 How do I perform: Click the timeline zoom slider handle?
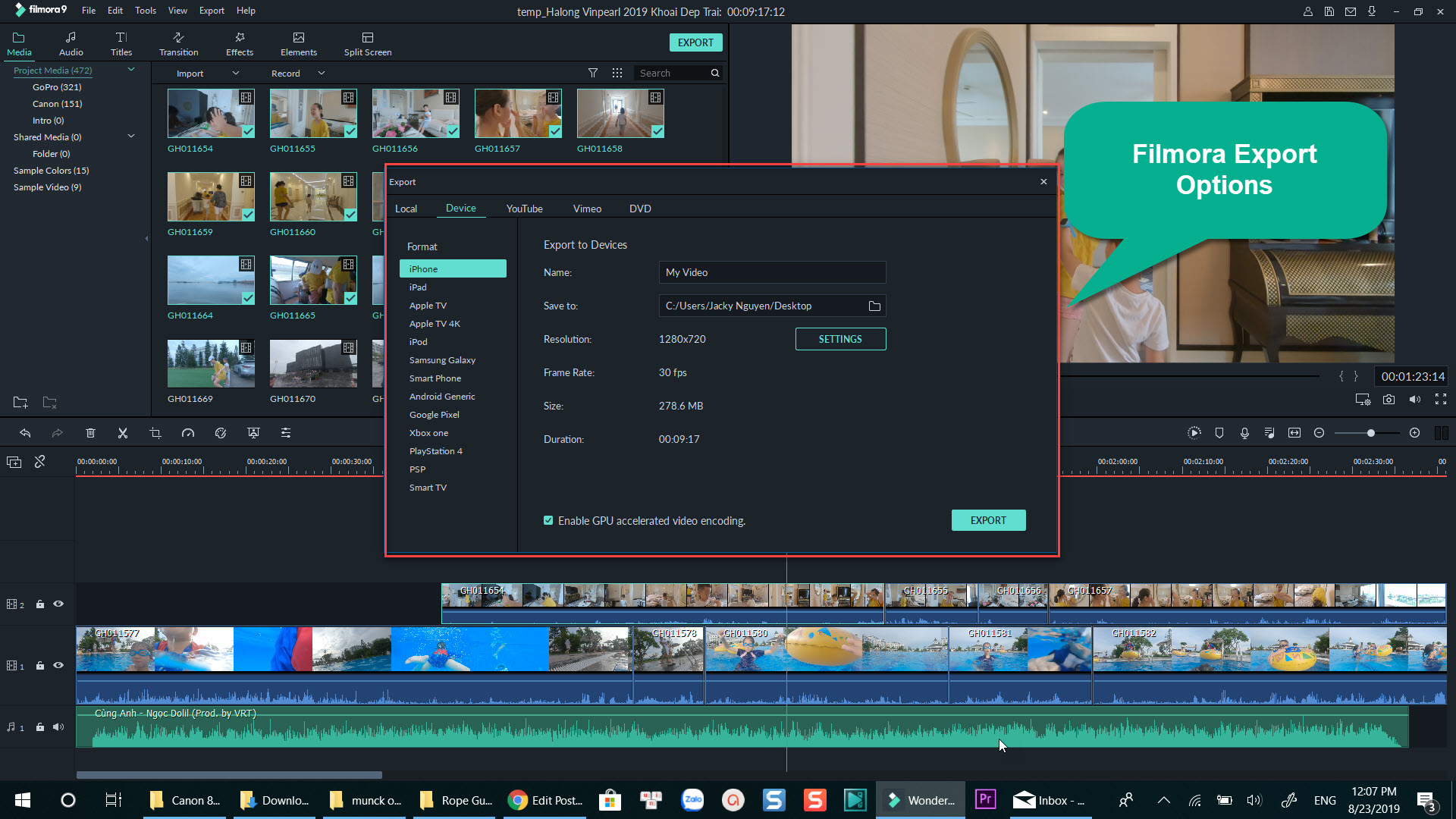(1370, 433)
